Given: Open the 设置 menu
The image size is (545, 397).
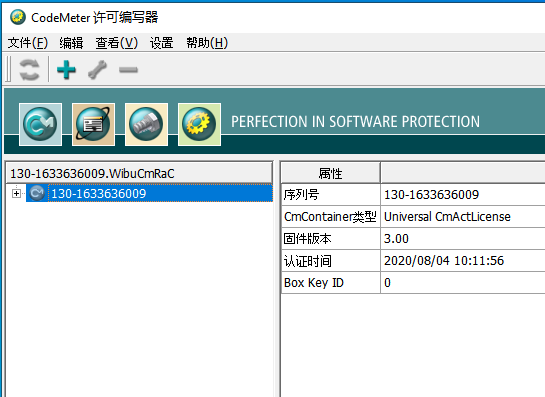Looking at the screenshot, I should pos(162,43).
